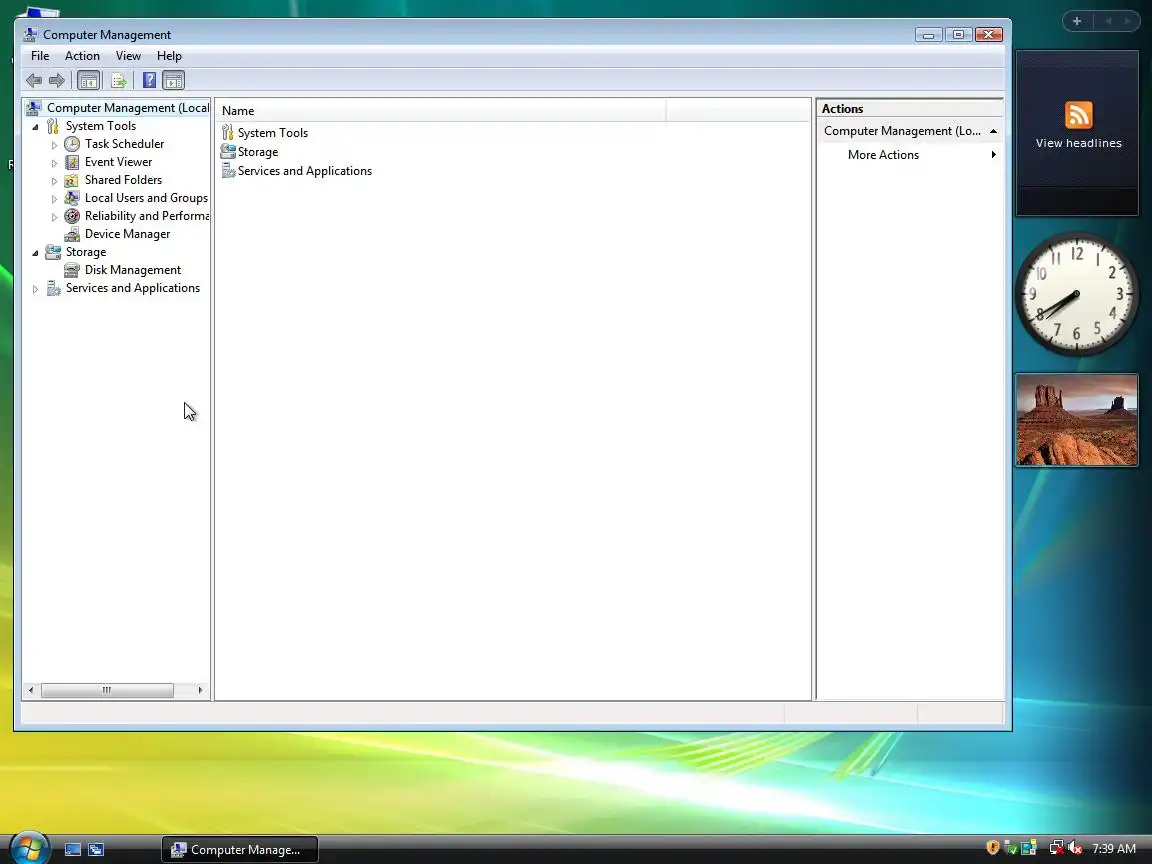Go forward with the toolbar Forward arrow

[57, 80]
